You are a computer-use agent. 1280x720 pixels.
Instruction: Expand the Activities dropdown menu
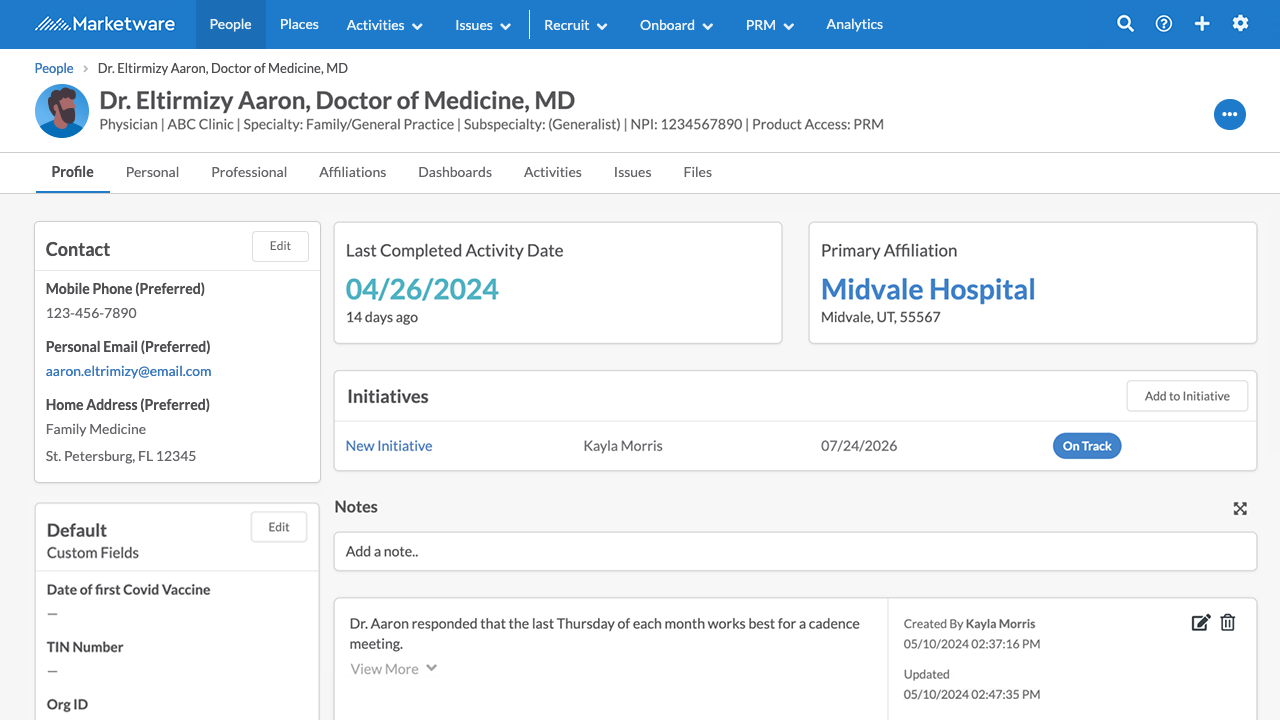click(x=384, y=25)
